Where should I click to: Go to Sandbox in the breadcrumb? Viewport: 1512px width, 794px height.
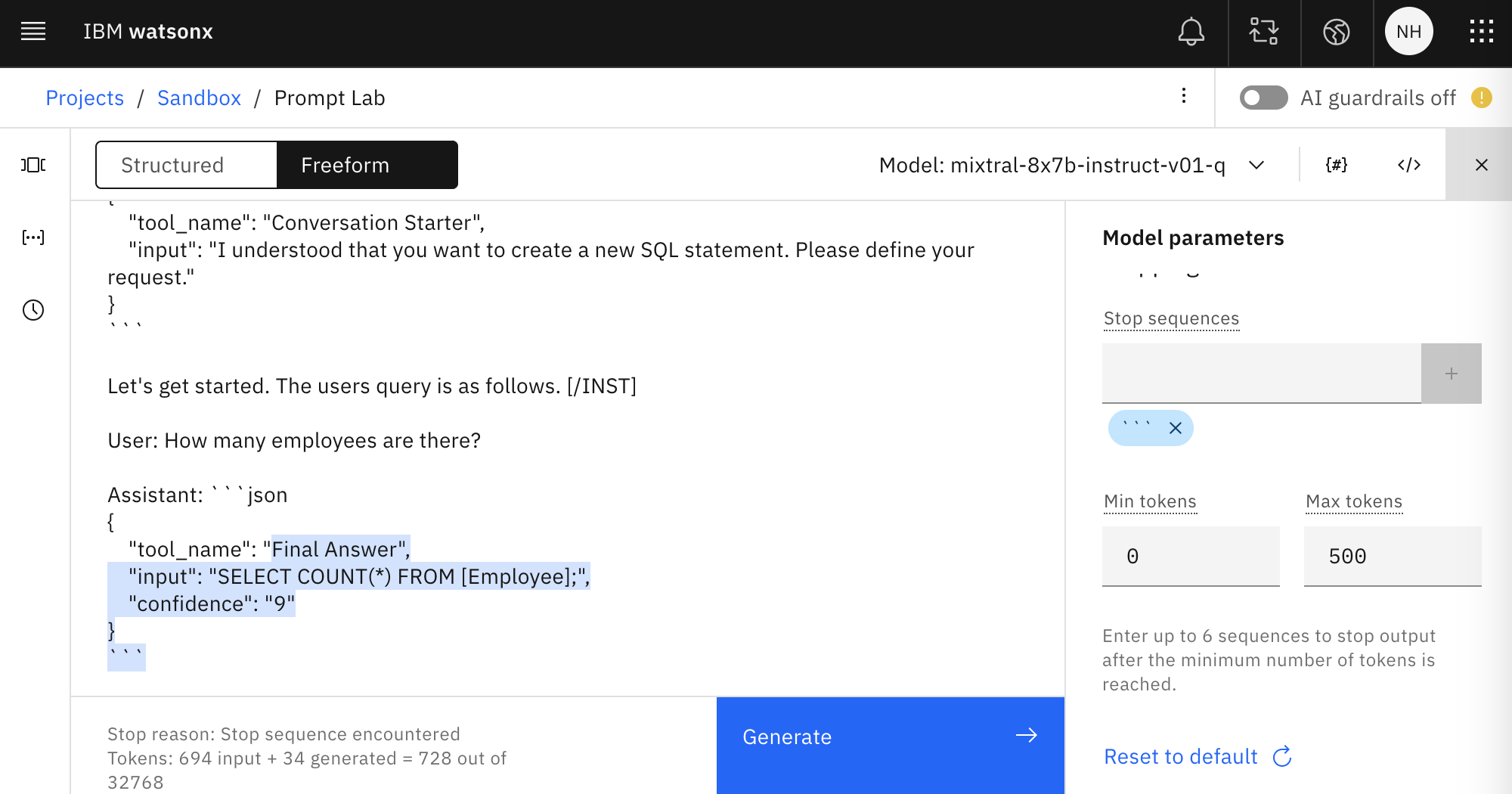(199, 98)
